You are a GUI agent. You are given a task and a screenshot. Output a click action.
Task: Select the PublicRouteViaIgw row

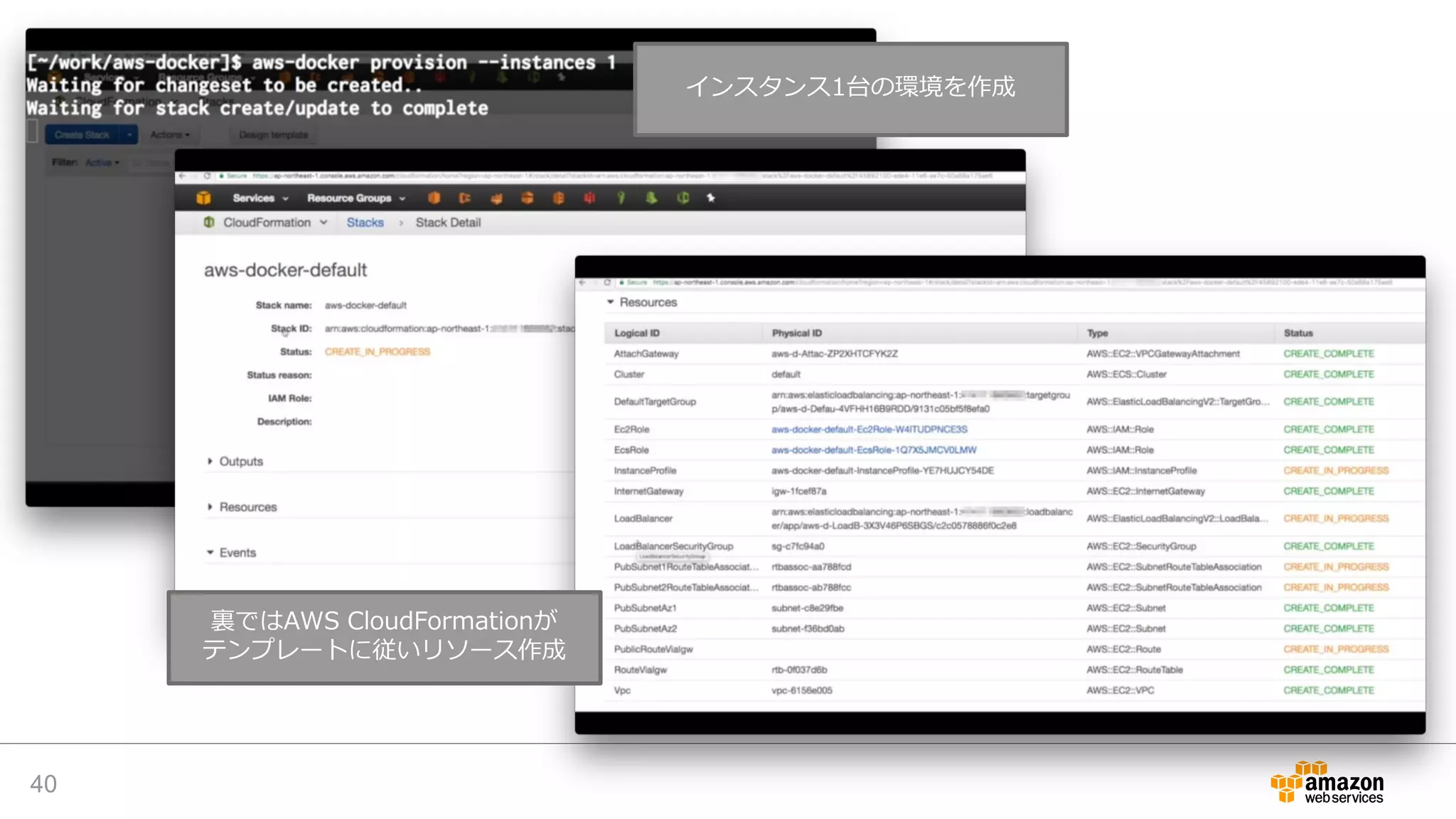click(1015, 649)
